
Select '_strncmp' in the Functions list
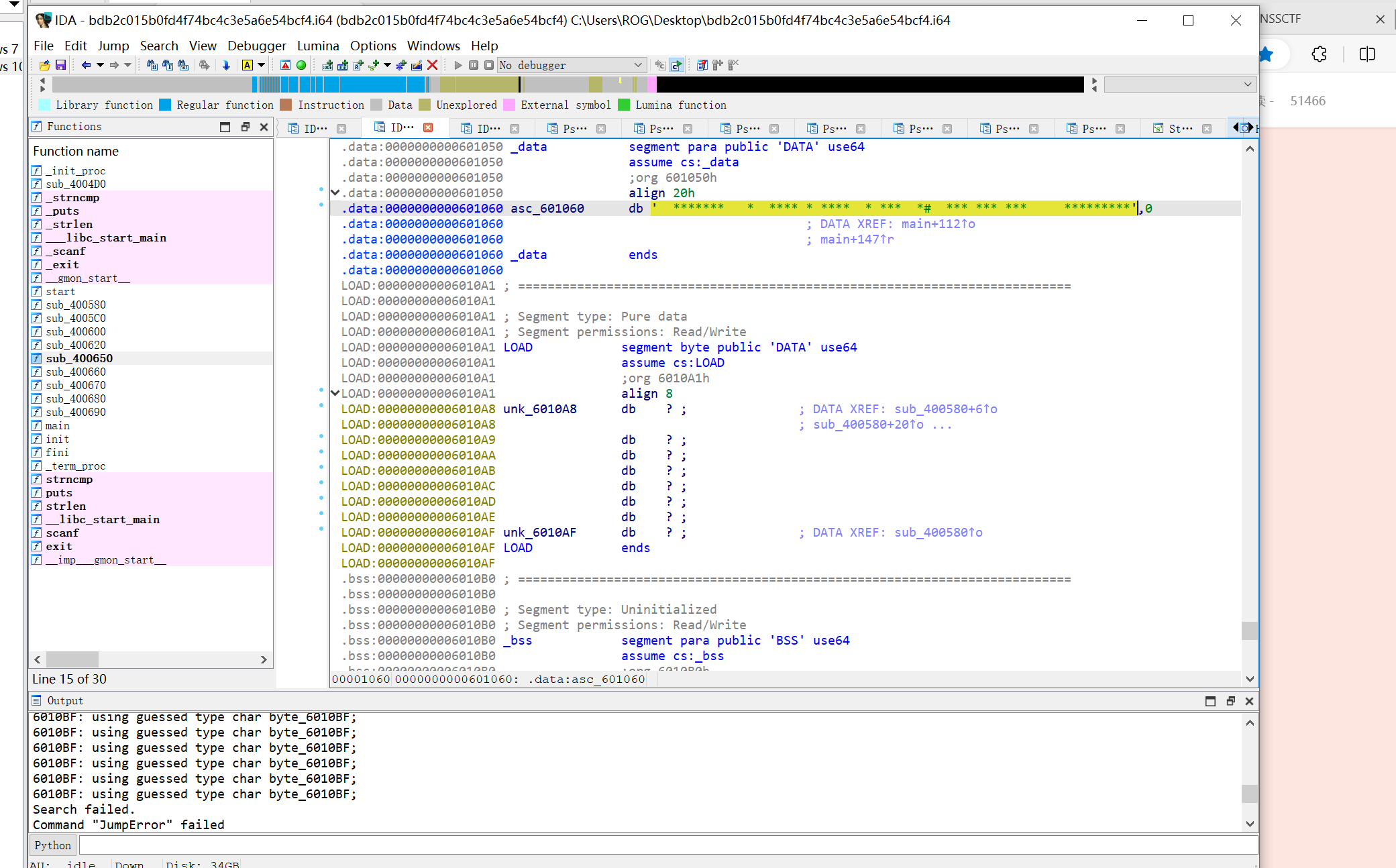coord(72,197)
